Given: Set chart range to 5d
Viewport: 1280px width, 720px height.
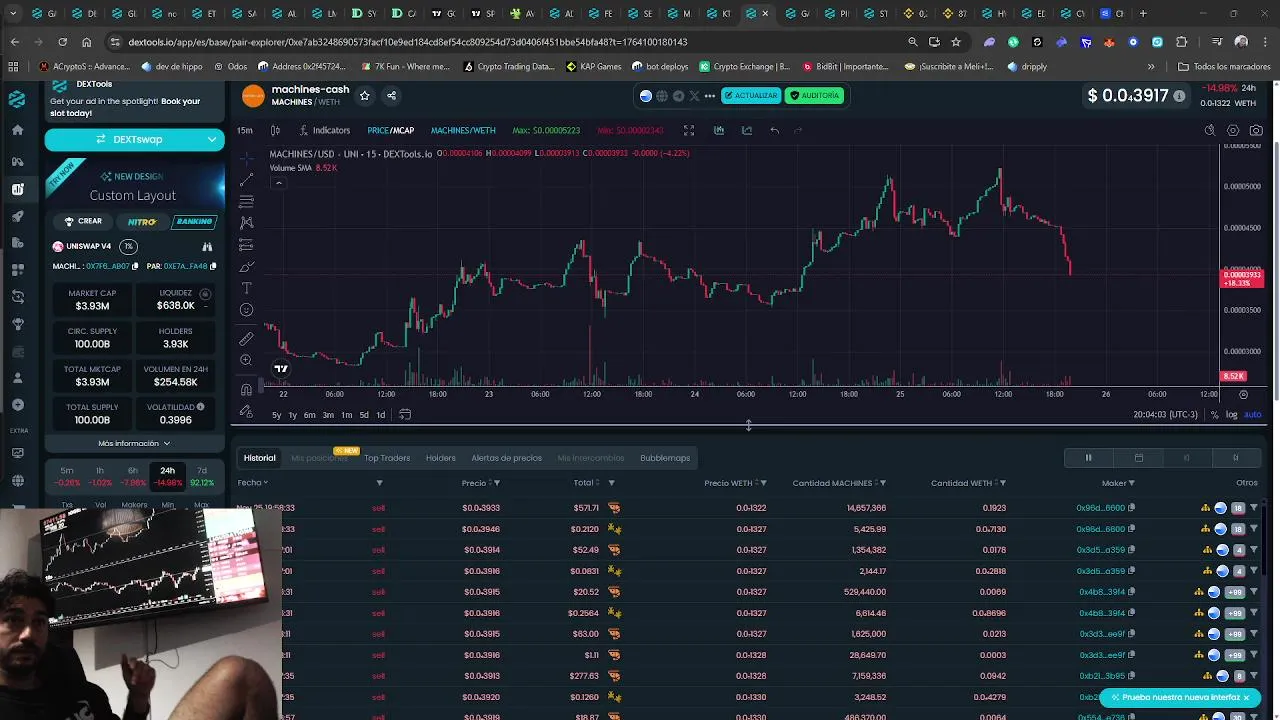Looking at the screenshot, I should point(364,414).
